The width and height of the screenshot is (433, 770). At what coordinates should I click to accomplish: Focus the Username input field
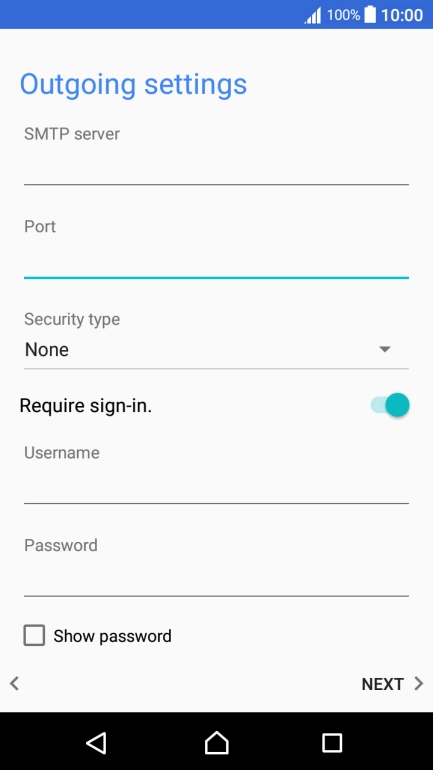point(216,486)
